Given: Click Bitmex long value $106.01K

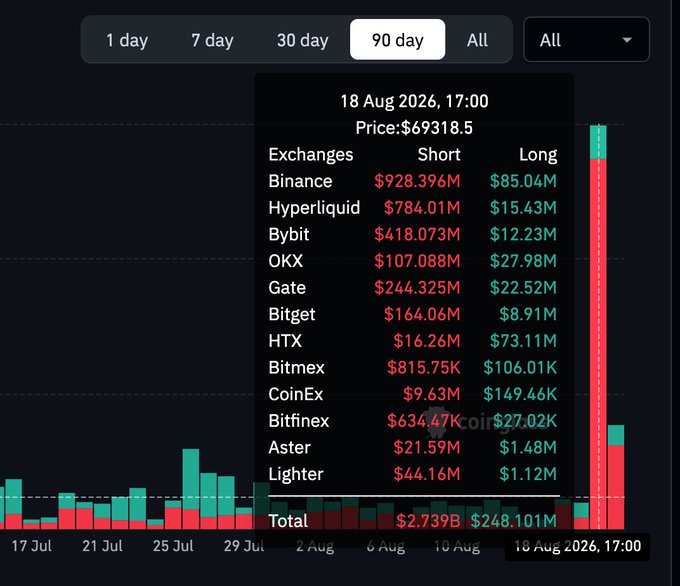Looking at the screenshot, I should click(x=520, y=368).
